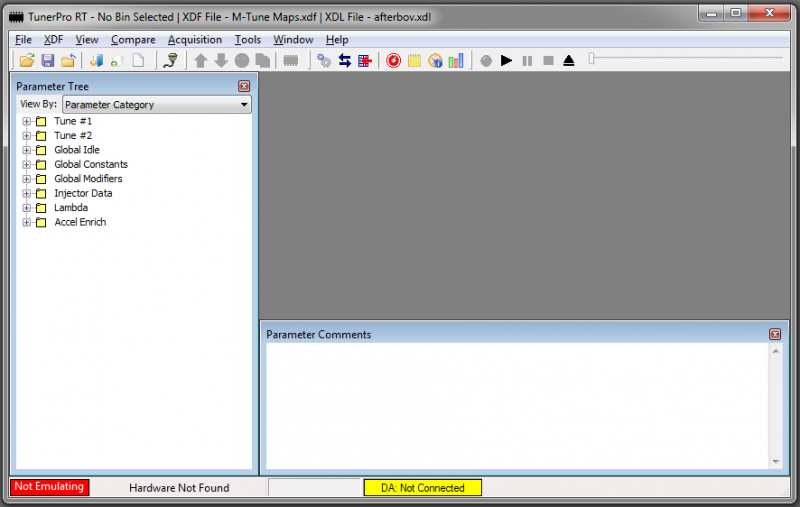
Task: Close the Parameter Comments panel
Action: tap(775, 334)
